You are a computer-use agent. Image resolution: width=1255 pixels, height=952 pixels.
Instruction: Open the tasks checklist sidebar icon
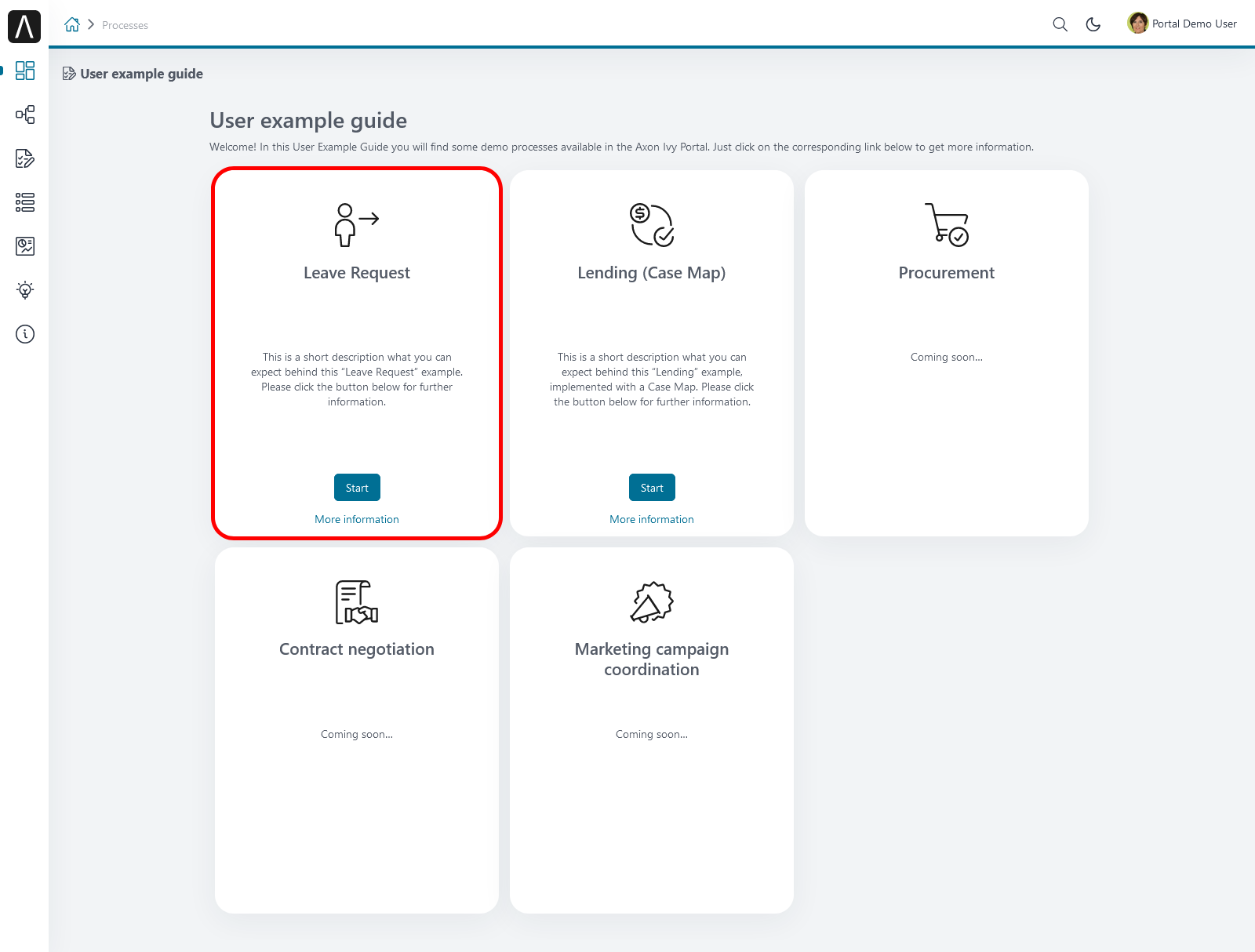(x=25, y=158)
